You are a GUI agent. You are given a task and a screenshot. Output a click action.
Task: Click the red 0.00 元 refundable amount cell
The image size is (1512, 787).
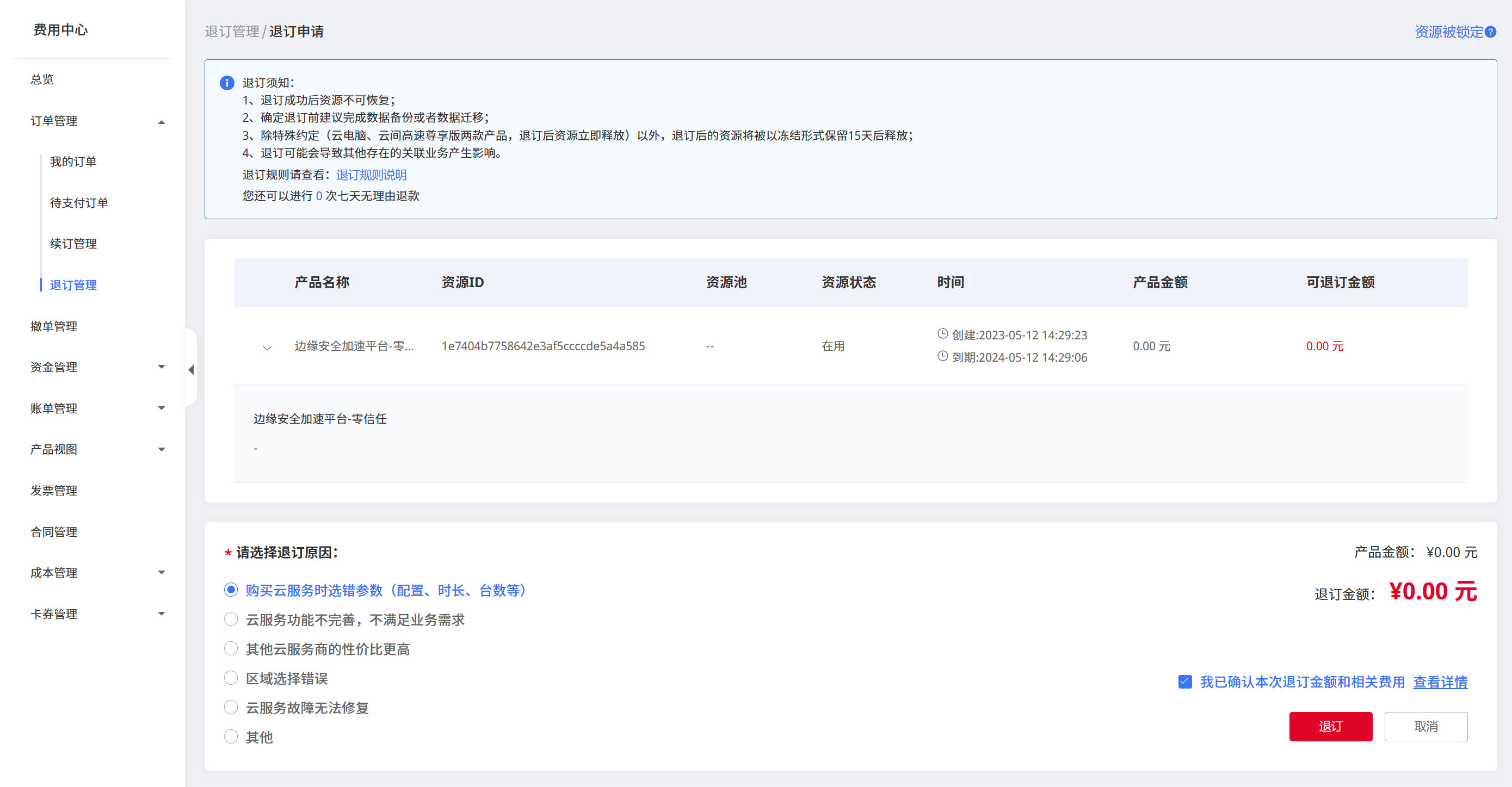(1324, 346)
